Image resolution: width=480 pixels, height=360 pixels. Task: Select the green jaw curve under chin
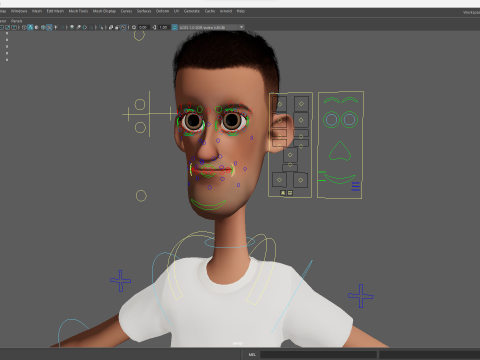tap(208, 204)
